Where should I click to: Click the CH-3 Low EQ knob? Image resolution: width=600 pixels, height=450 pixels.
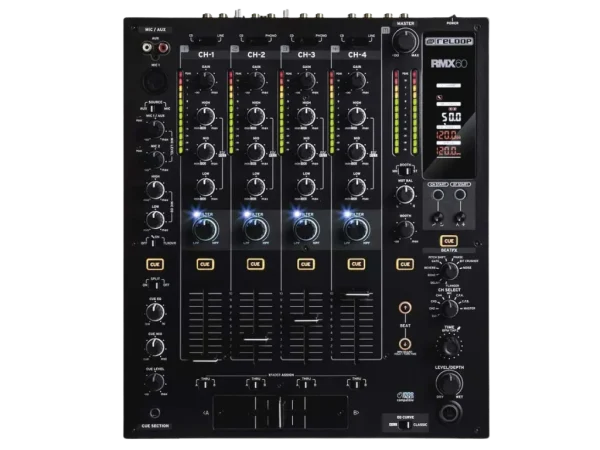[306, 188]
